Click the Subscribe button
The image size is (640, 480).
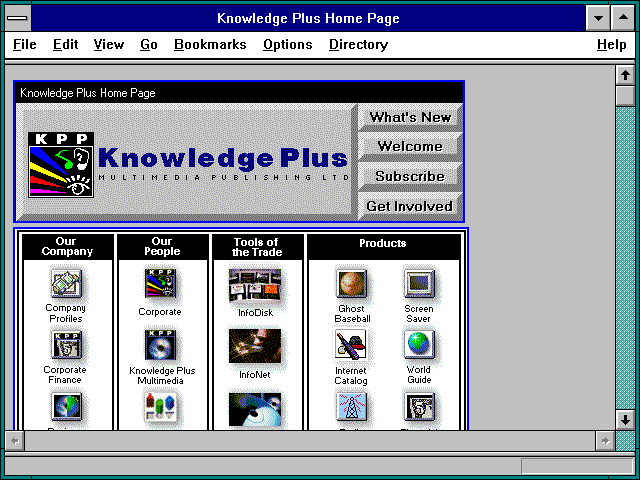tap(410, 176)
